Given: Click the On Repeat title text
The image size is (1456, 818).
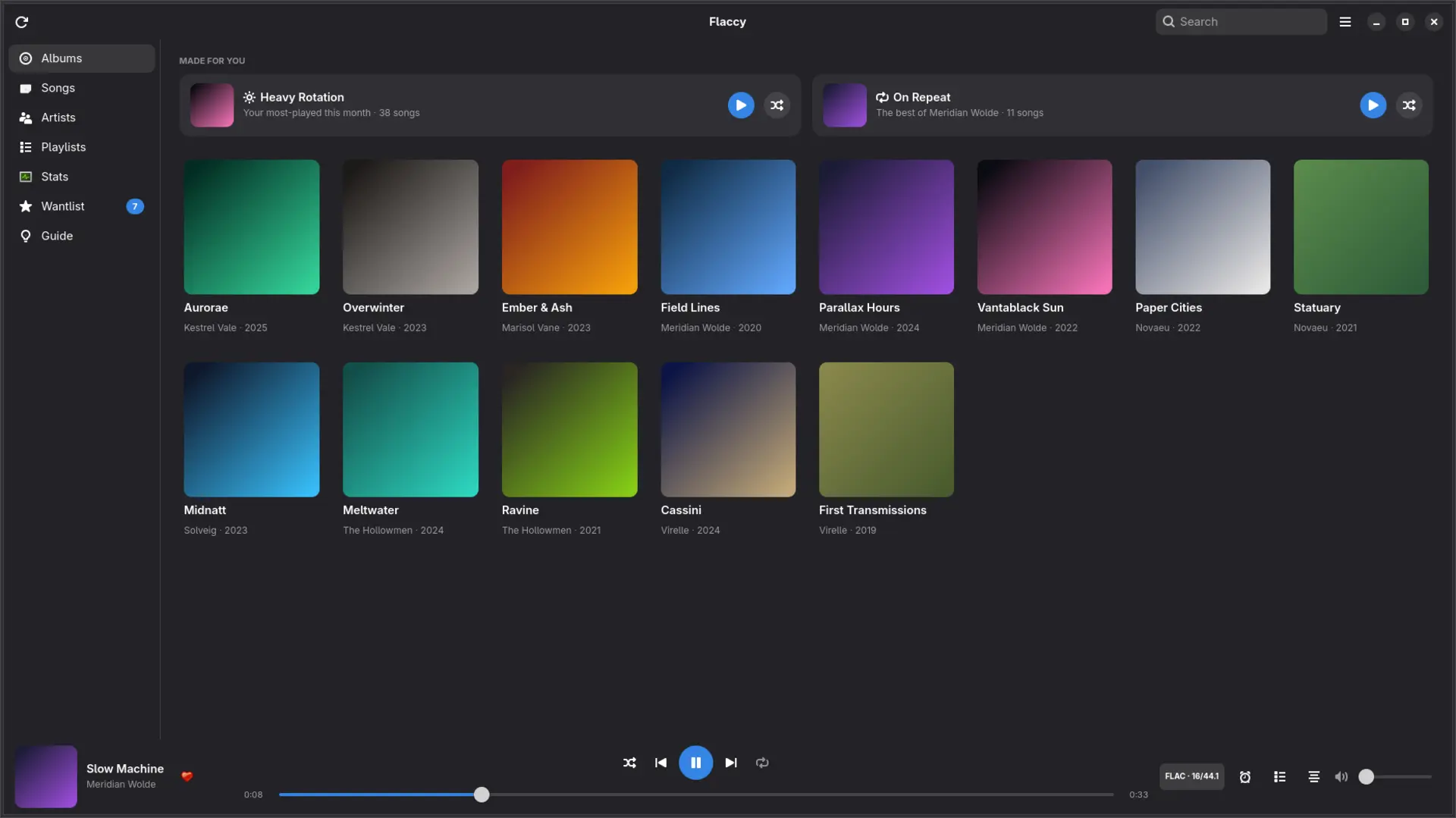Looking at the screenshot, I should [x=921, y=97].
